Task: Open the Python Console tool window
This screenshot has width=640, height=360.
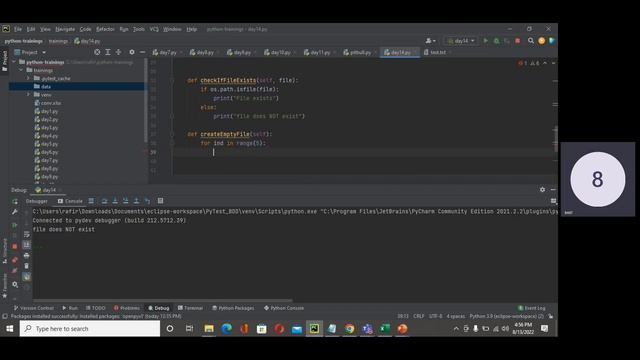Action: point(284,308)
